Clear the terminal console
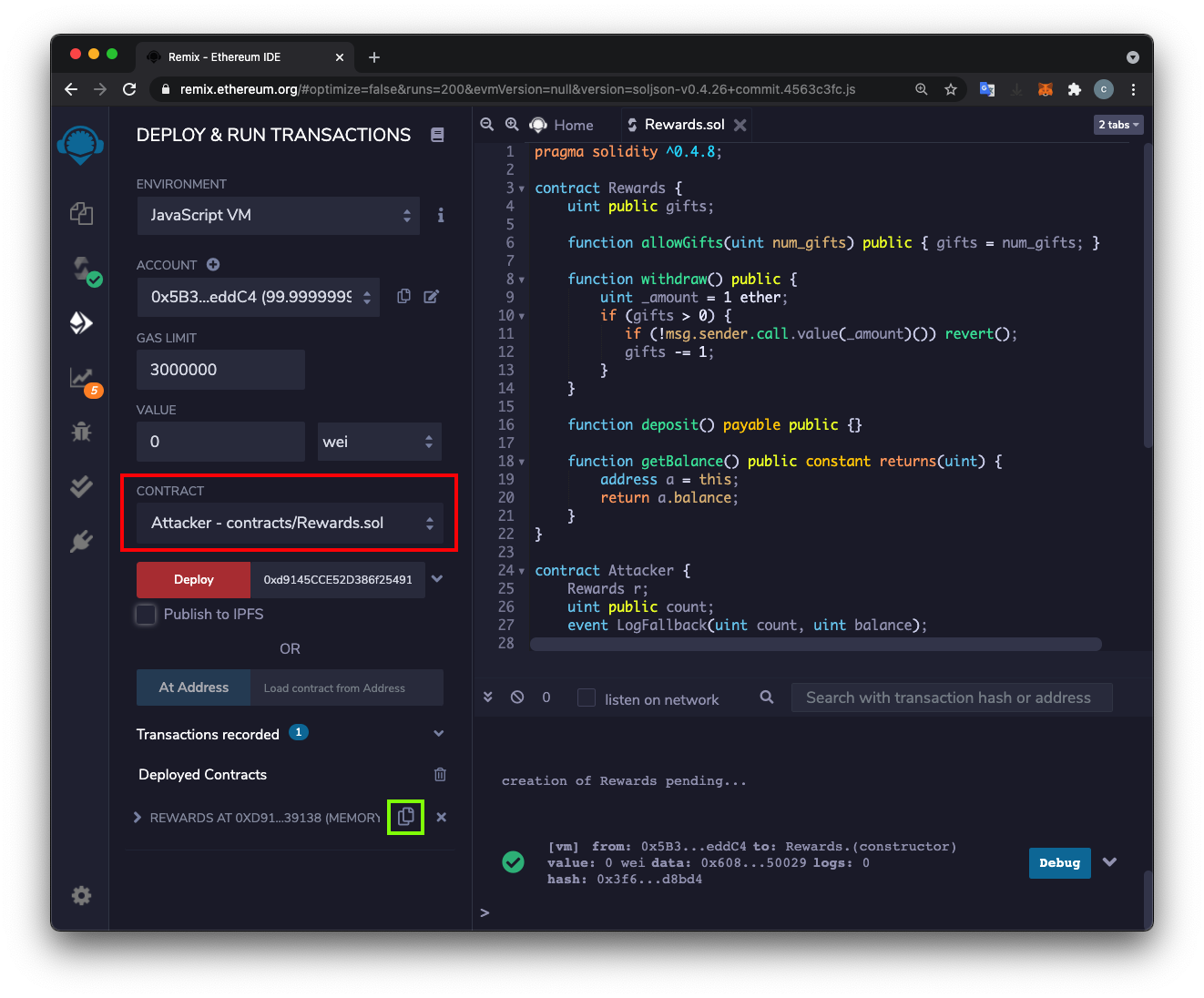This screenshot has height=998, width=1204. (x=517, y=698)
